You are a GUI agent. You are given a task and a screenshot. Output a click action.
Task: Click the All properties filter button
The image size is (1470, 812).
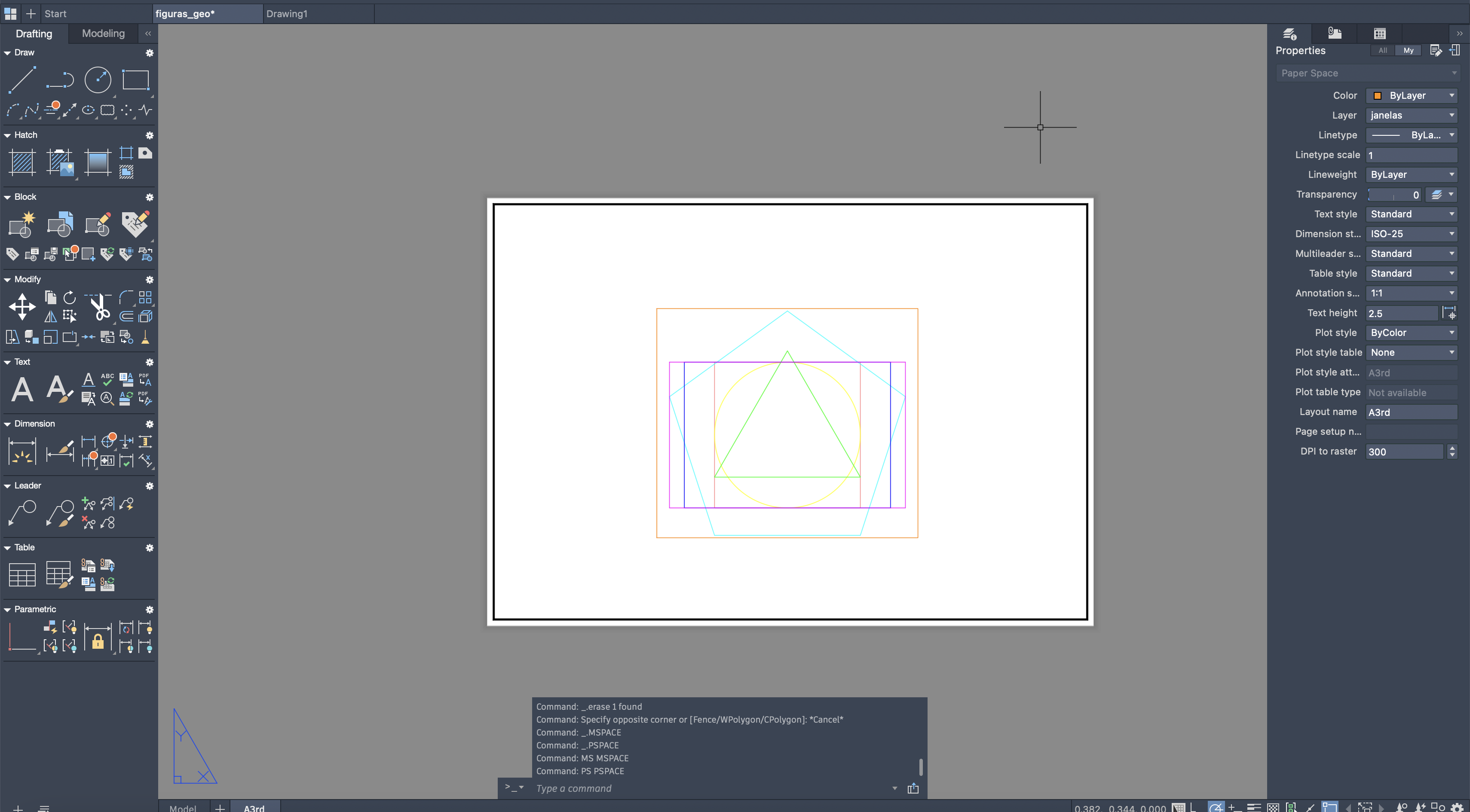pos(1383,51)
